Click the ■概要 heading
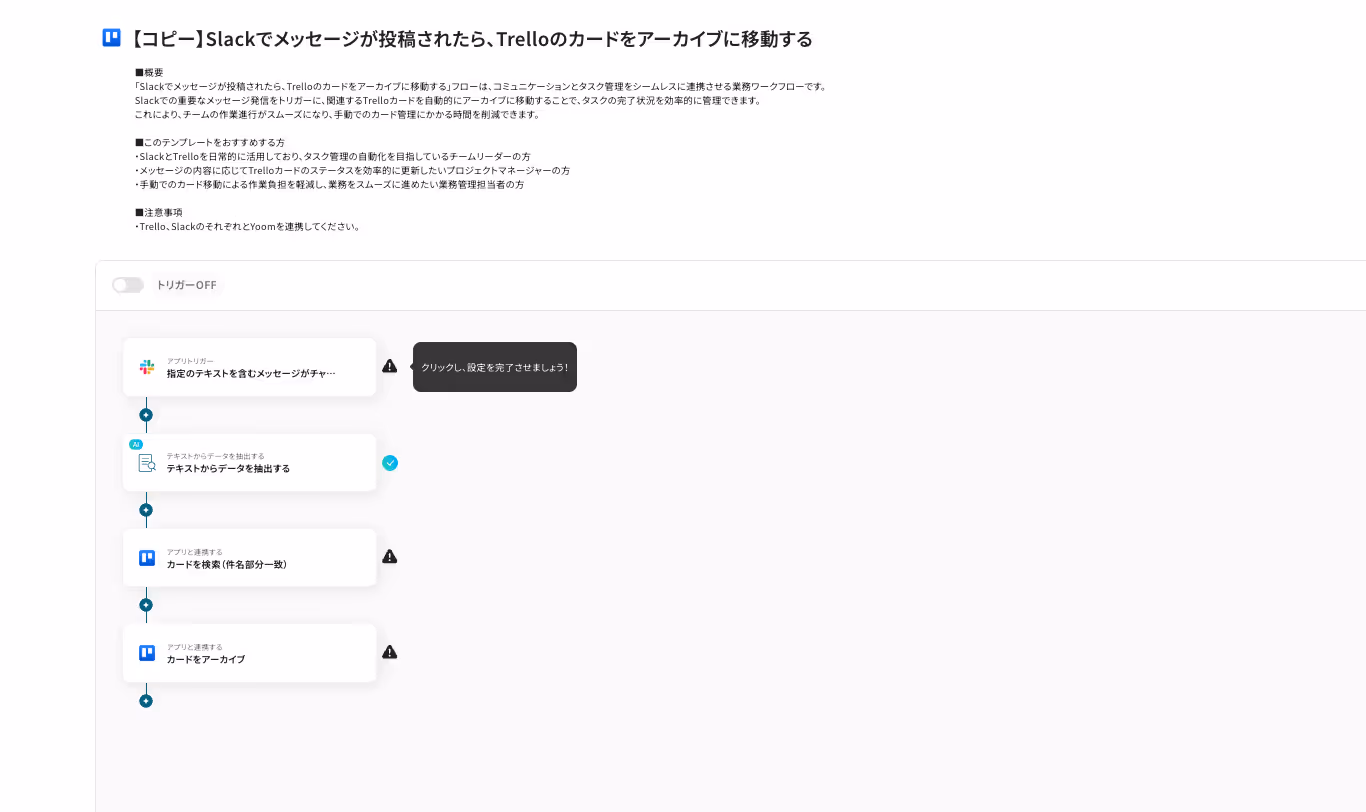This screenshot has height=812, width=1366. coord(149,72)
